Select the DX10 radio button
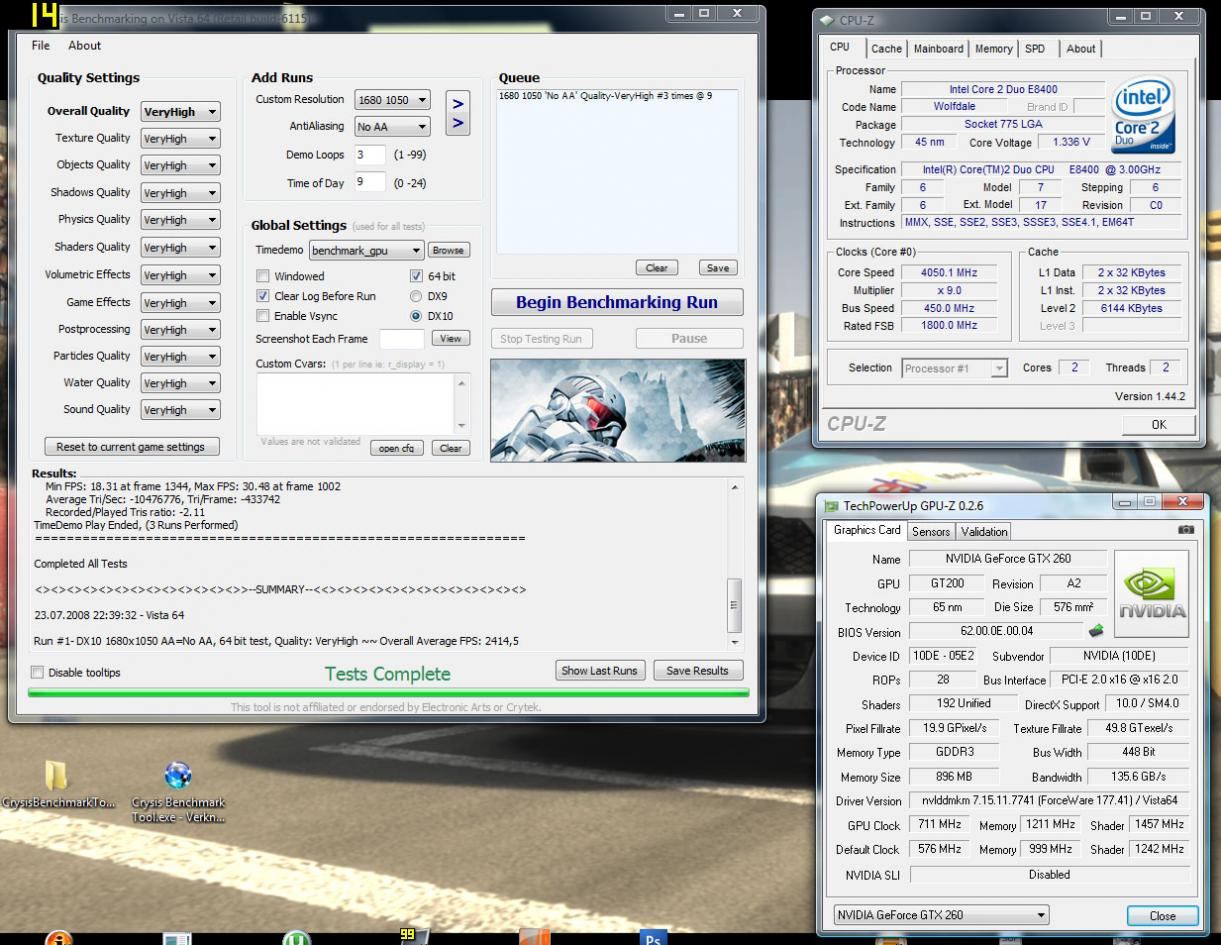 [416, 316]
